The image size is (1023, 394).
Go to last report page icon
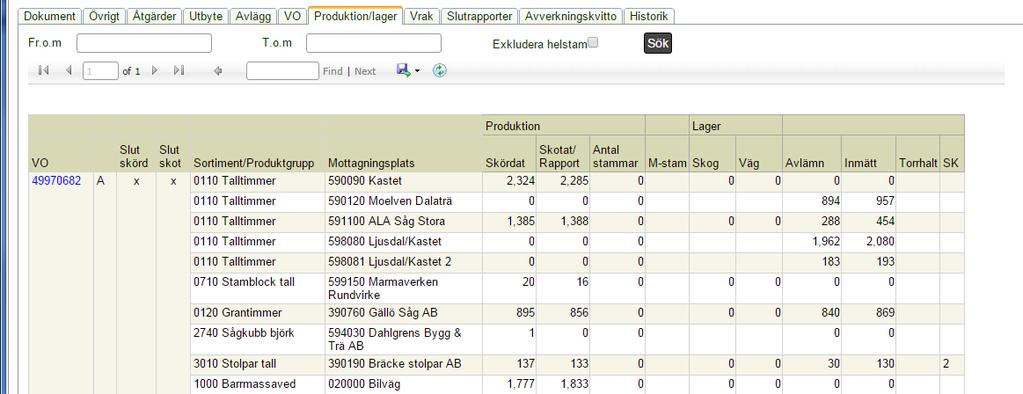coord(179,70)
